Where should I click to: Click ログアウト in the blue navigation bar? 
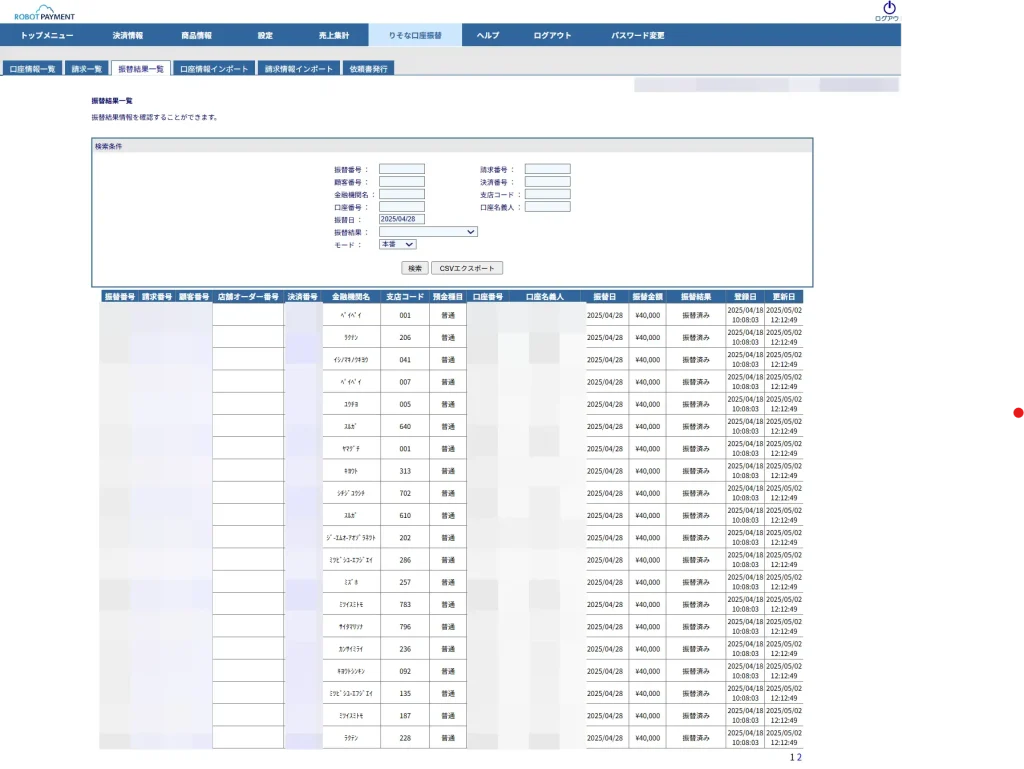click(x=552, y=35)
